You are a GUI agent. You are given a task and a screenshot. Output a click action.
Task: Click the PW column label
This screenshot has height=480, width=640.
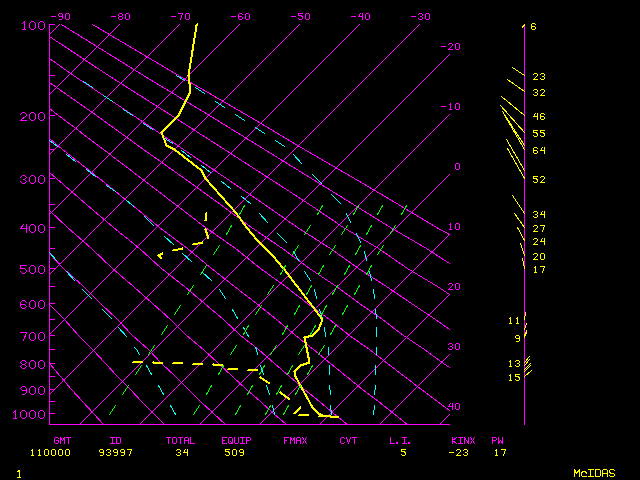tap(497, 440)
